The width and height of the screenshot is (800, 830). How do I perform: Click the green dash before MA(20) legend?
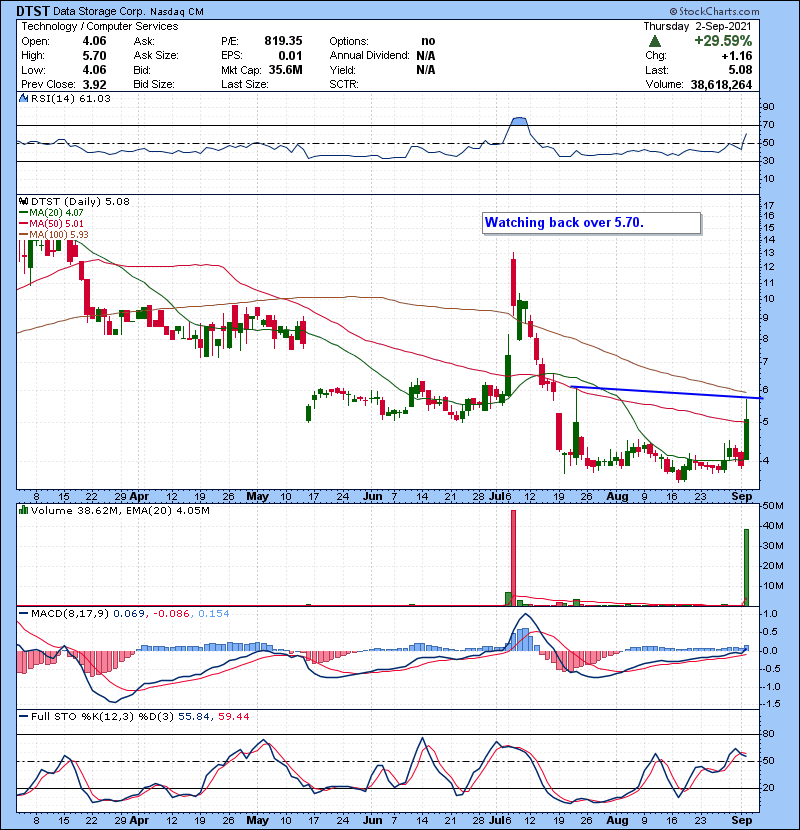click(x=23, y=213)
